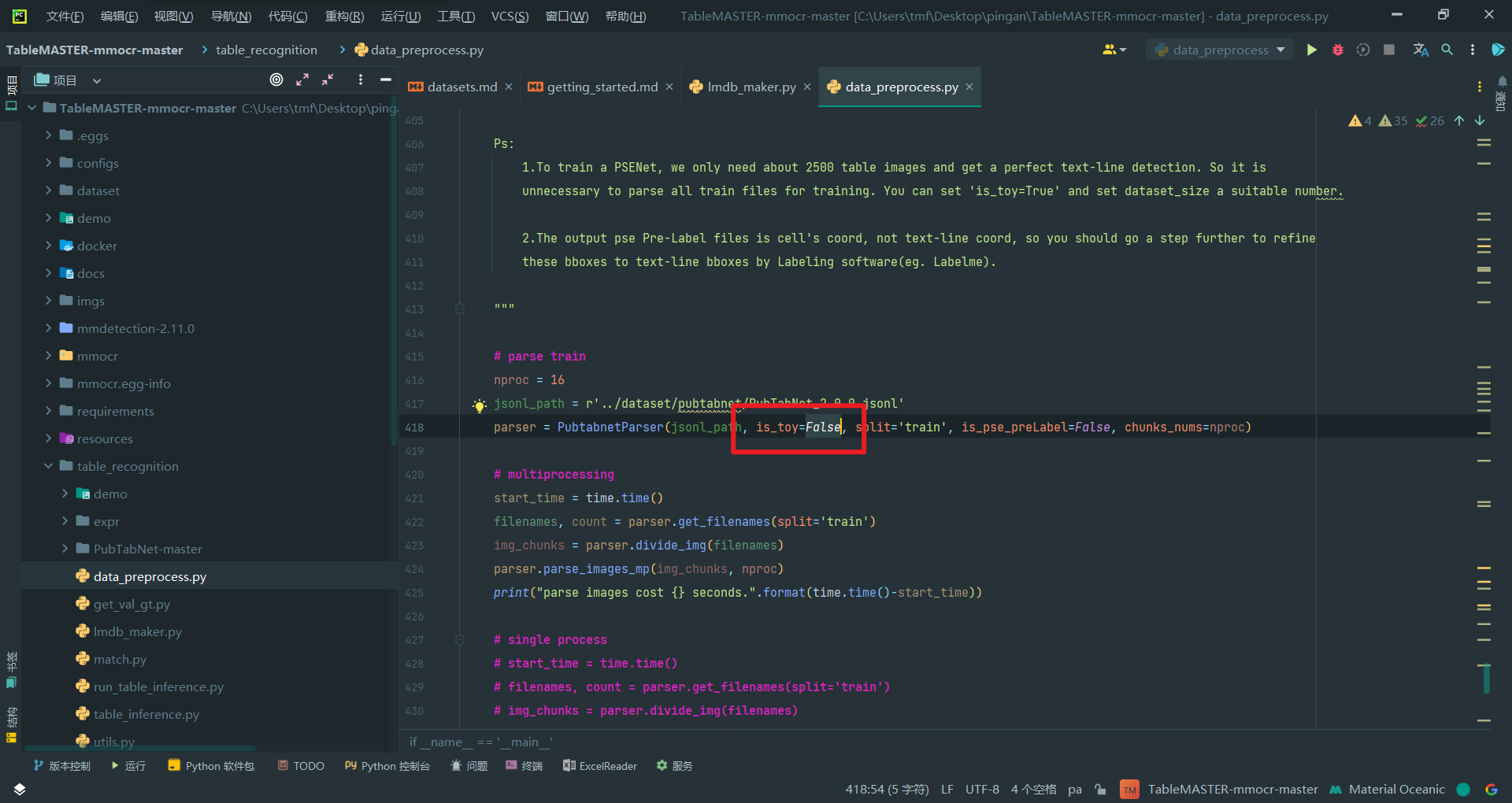Open editor tabs options menu

(x=1480, y=87)
